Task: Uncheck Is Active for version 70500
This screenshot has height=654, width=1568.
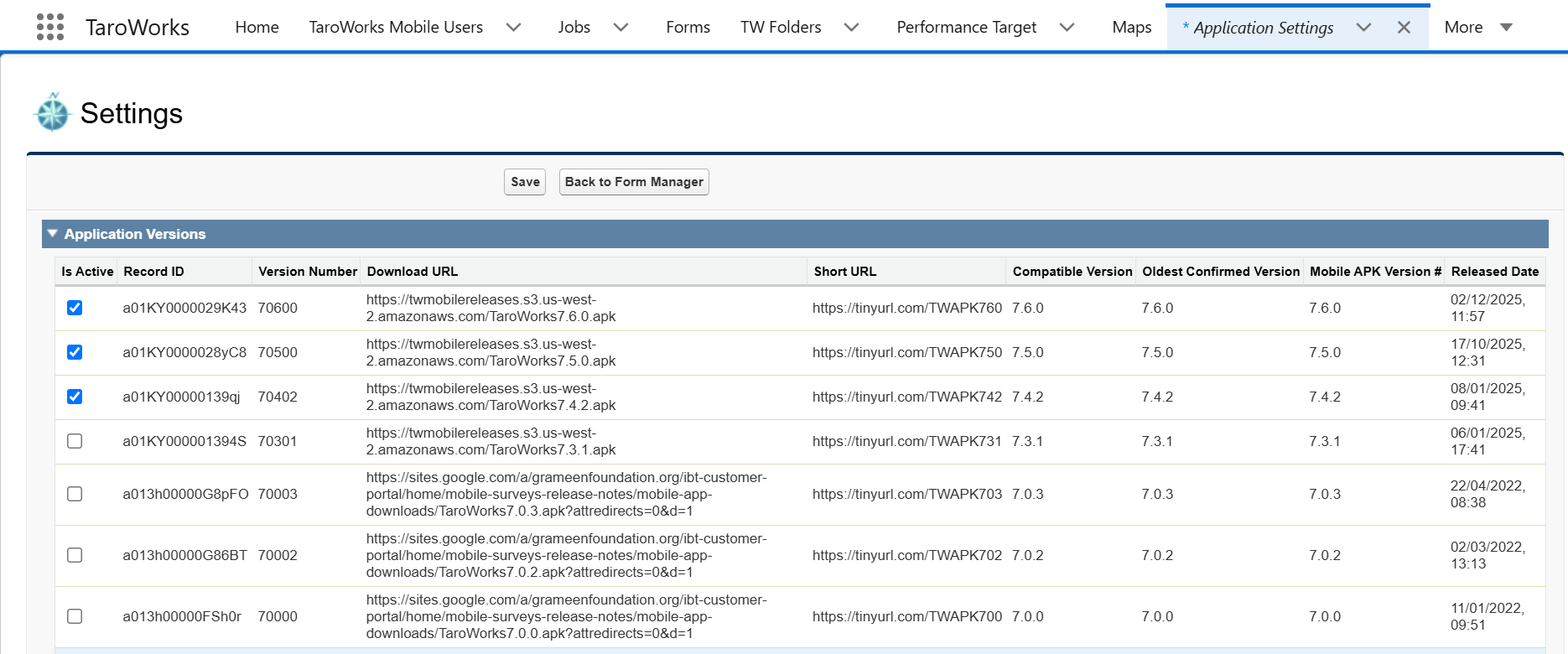Action: (x=75, y=352)
